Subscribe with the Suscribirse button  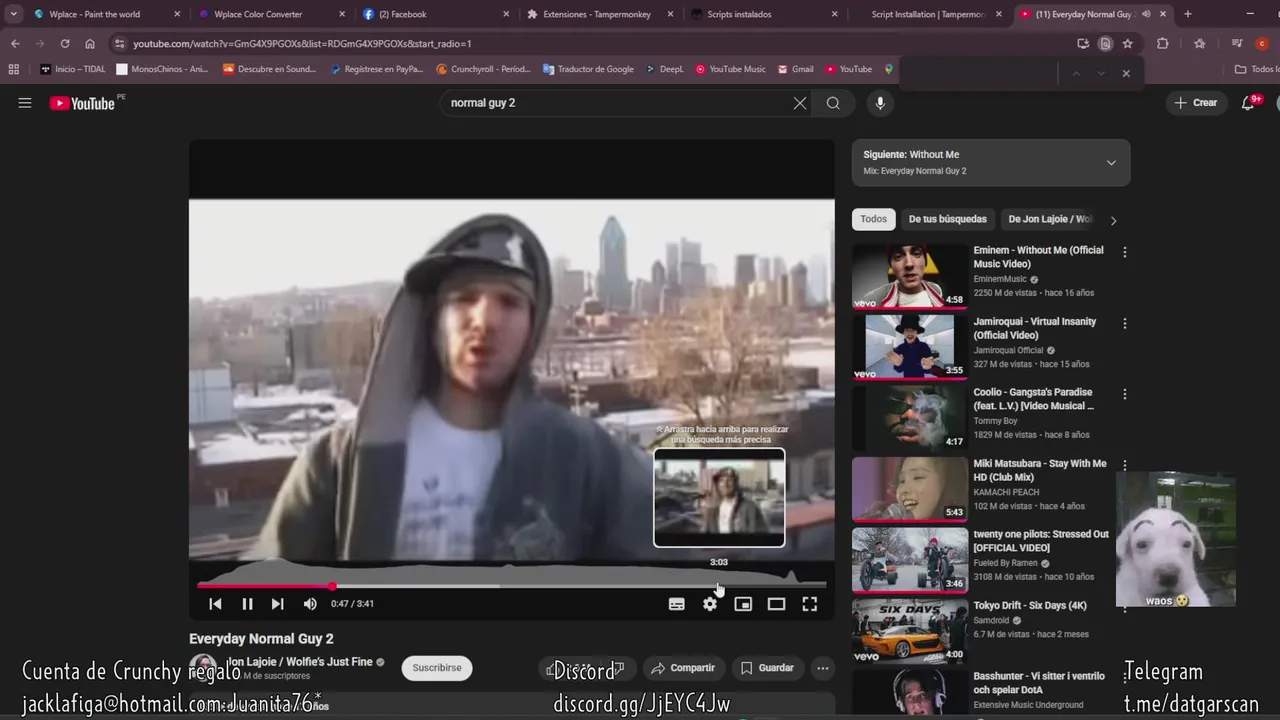tap(437, 668)
